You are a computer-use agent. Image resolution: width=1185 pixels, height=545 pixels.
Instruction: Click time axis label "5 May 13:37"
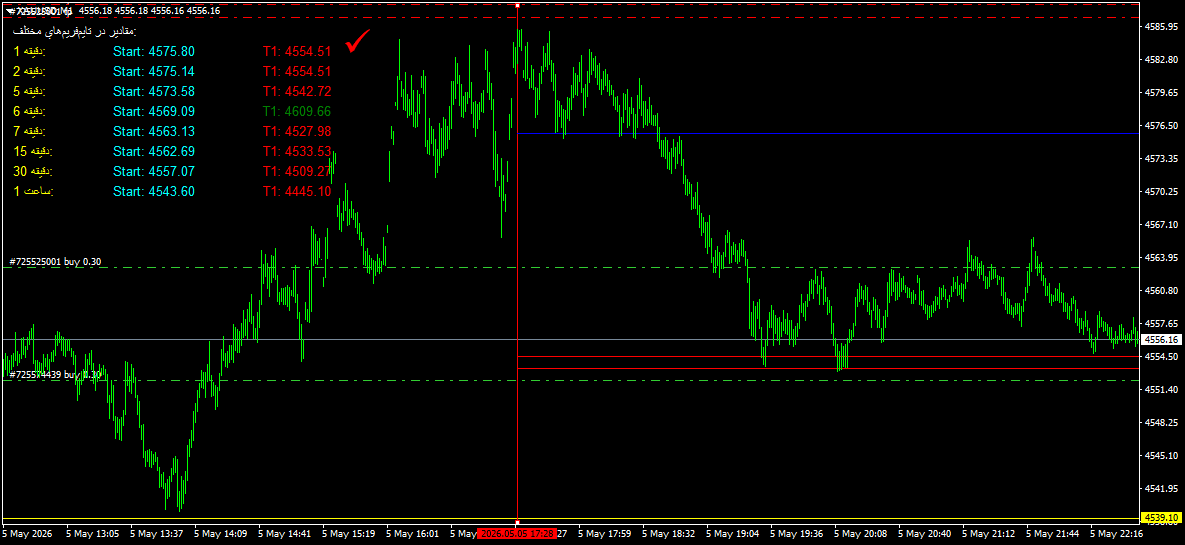pos(156,534)
